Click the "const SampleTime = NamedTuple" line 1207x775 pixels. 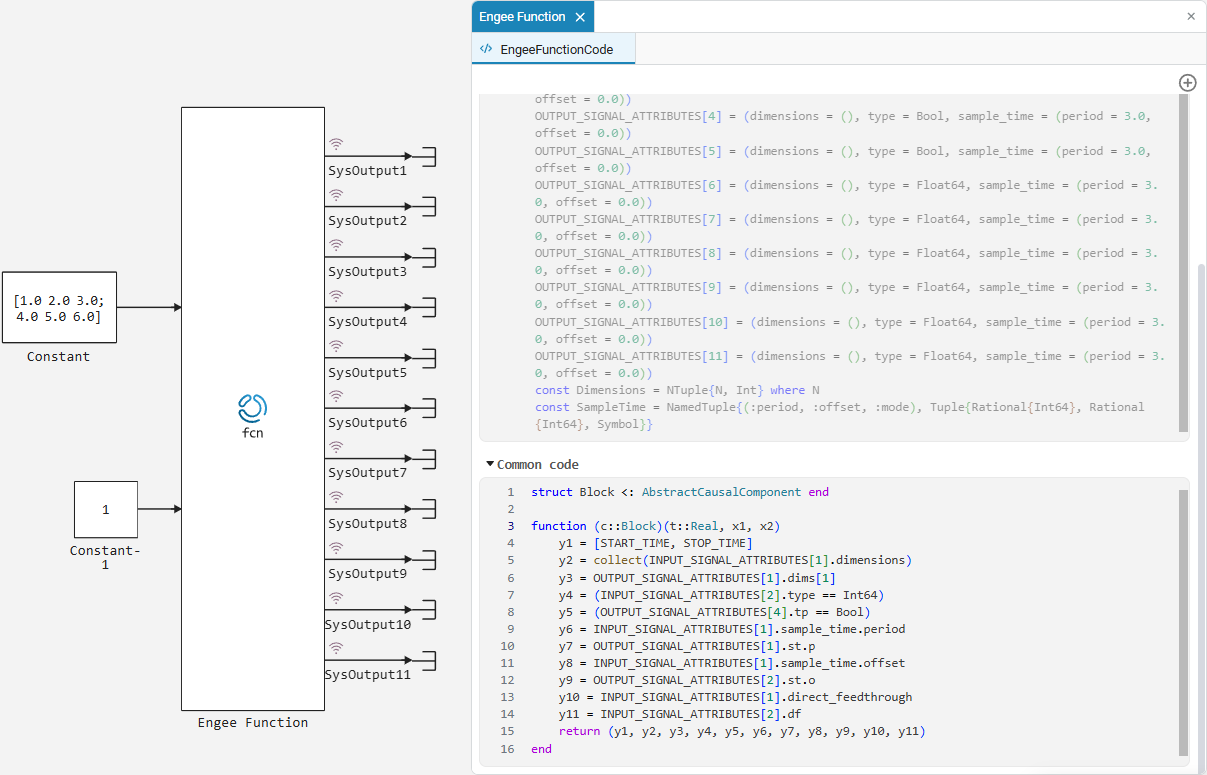pyautogui.click(x=840, y=416)
